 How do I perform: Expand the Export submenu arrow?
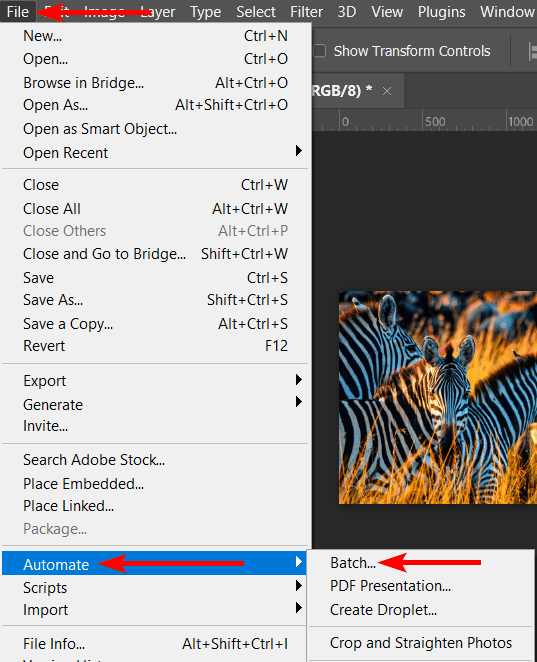(x=298, y=380)
